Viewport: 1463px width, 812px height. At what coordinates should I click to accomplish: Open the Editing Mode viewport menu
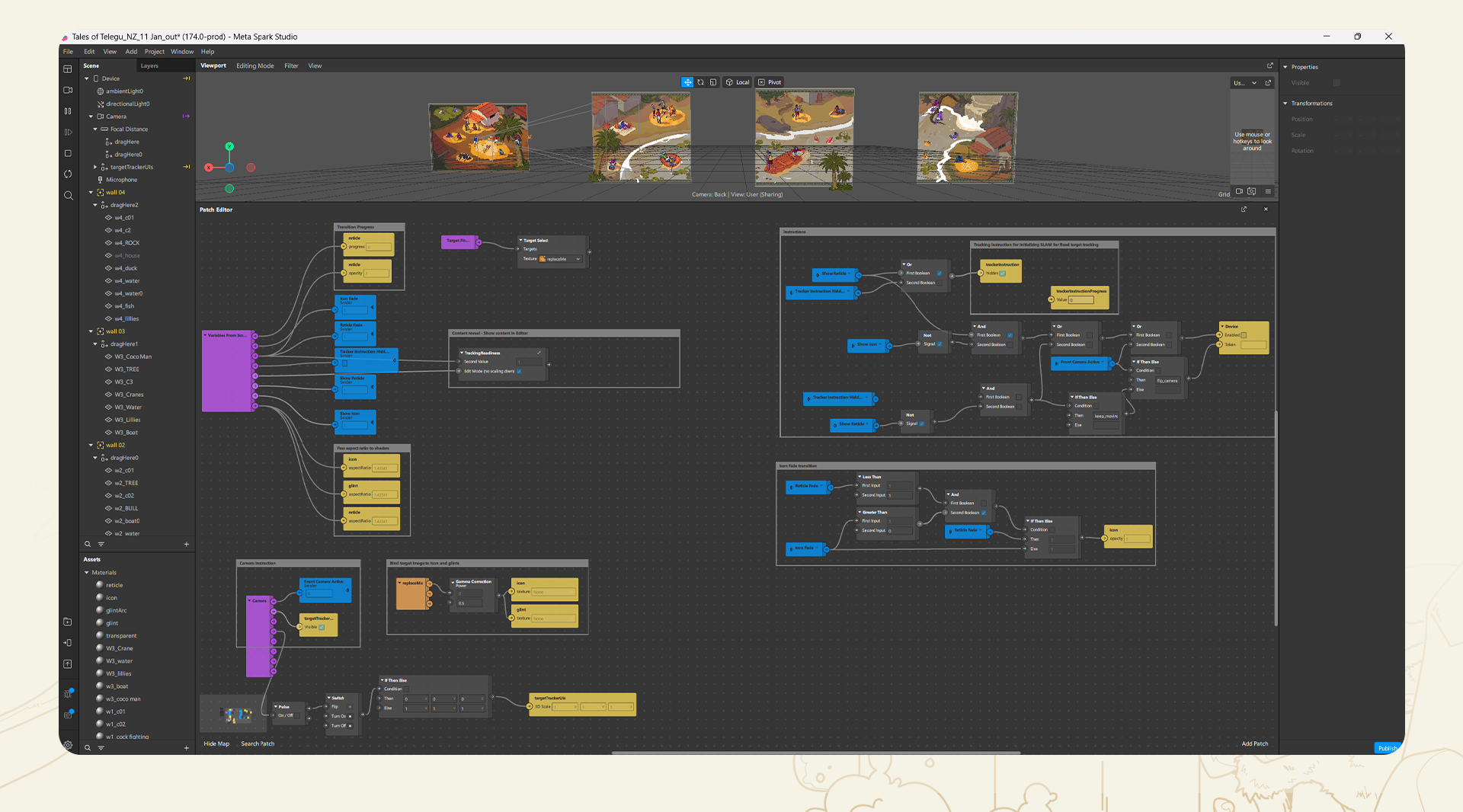(x=255, y=66)
